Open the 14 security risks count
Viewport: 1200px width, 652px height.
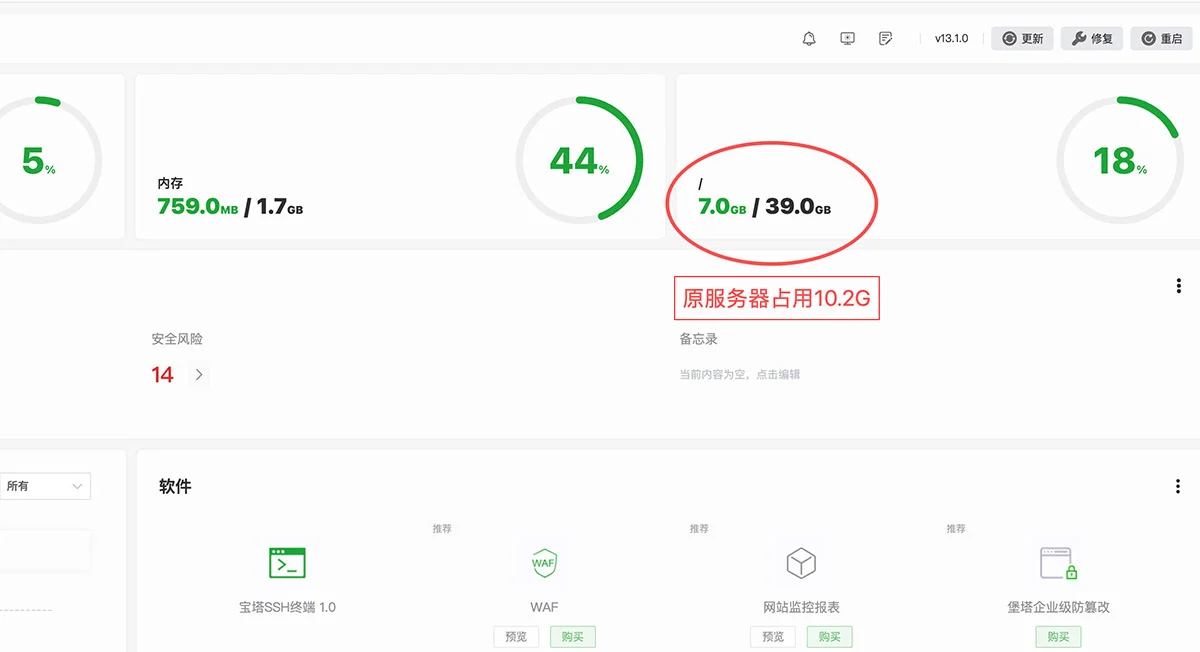click(x=163, y=375)
